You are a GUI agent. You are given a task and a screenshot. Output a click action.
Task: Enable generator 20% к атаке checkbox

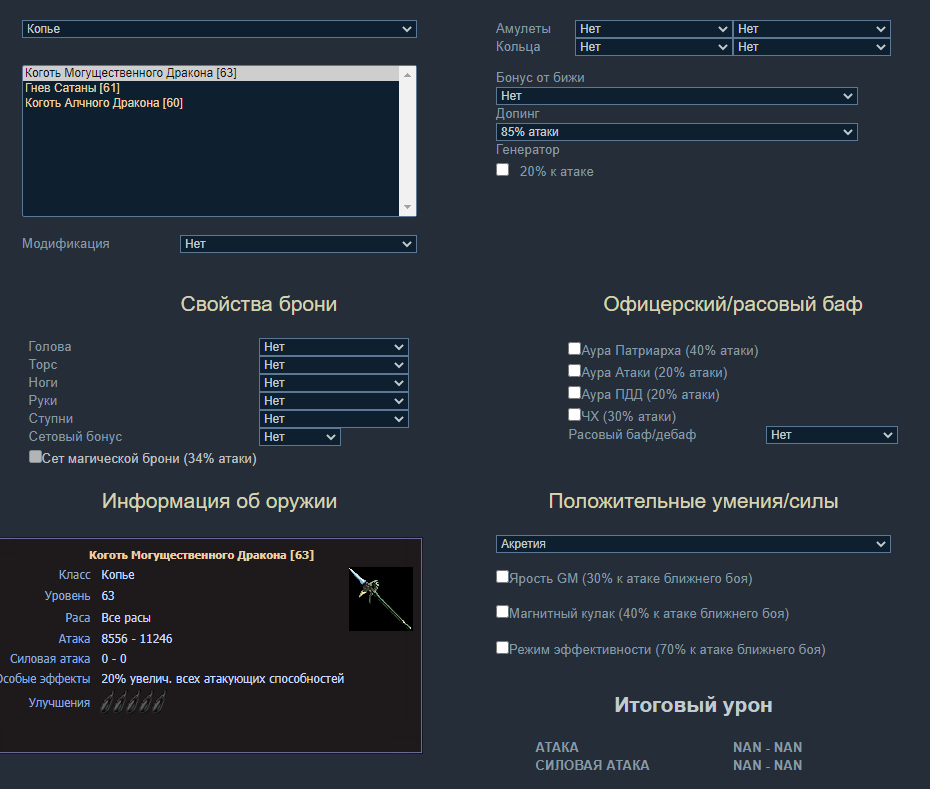pos(502,170)
